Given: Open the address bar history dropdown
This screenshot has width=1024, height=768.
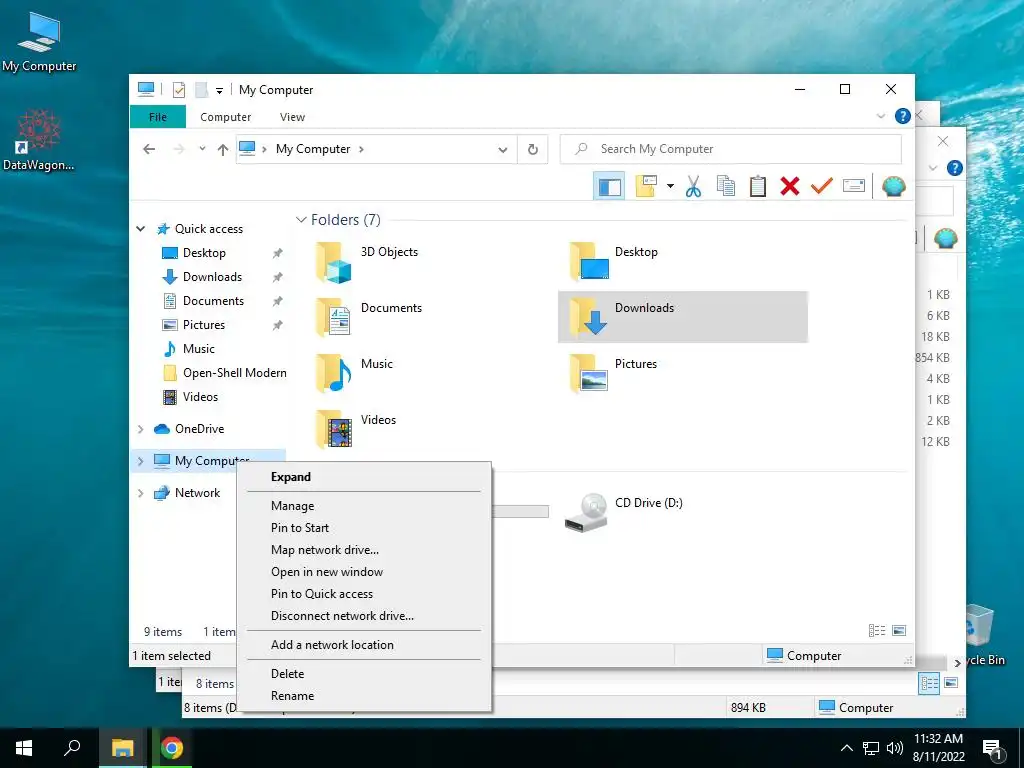Looking at the screenshot, I should 502,150.
